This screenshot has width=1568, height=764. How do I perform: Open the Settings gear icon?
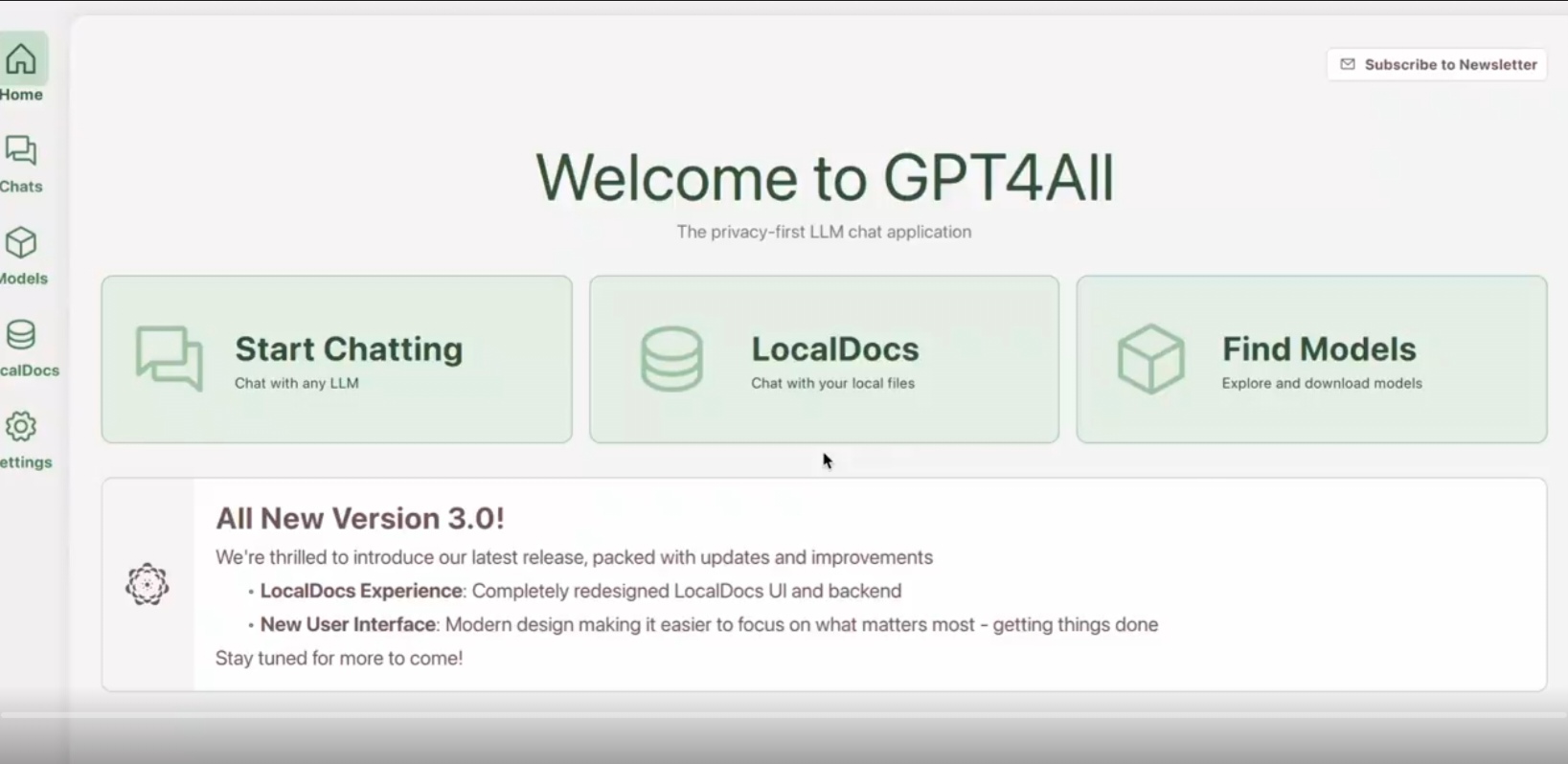pyautogui.click(x=21, y=427)
